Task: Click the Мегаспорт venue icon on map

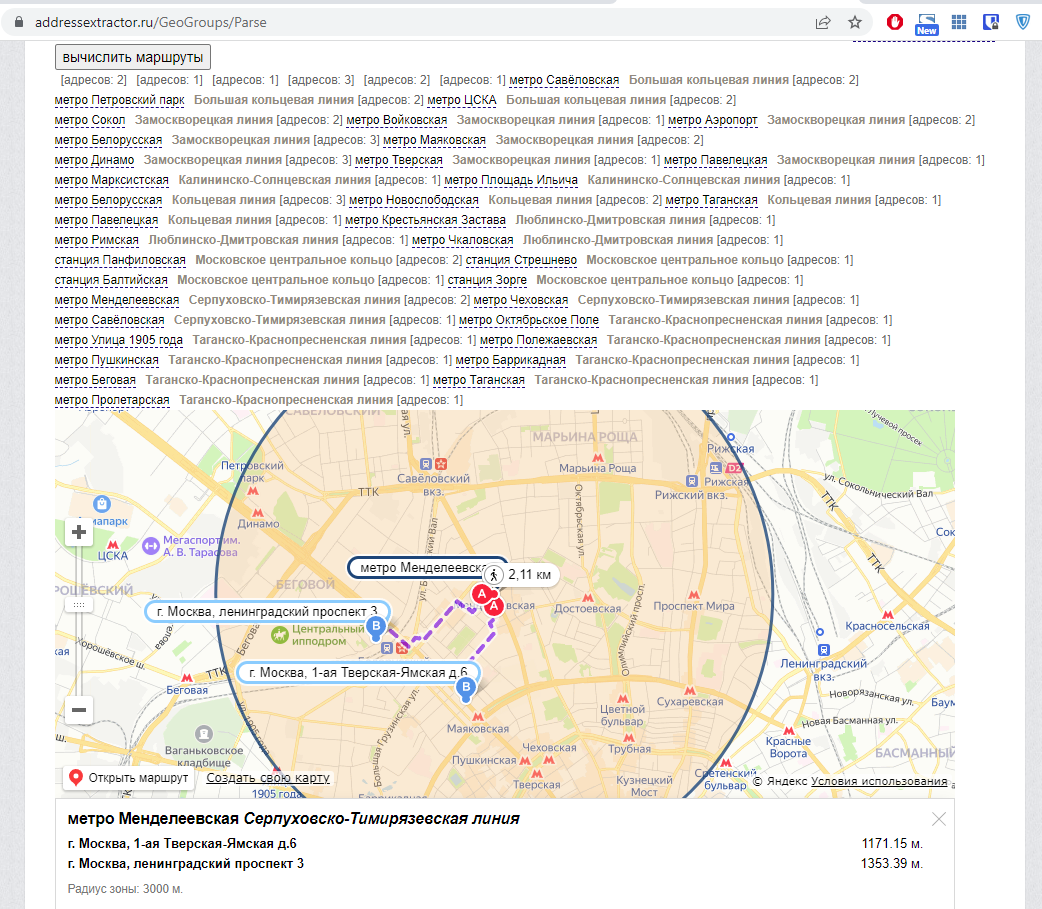Action: [151, 546]
